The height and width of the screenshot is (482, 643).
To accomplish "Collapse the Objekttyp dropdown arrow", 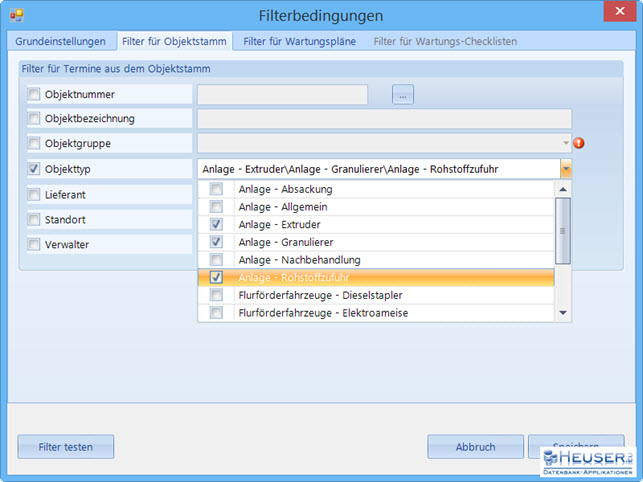I will [565, 169].
